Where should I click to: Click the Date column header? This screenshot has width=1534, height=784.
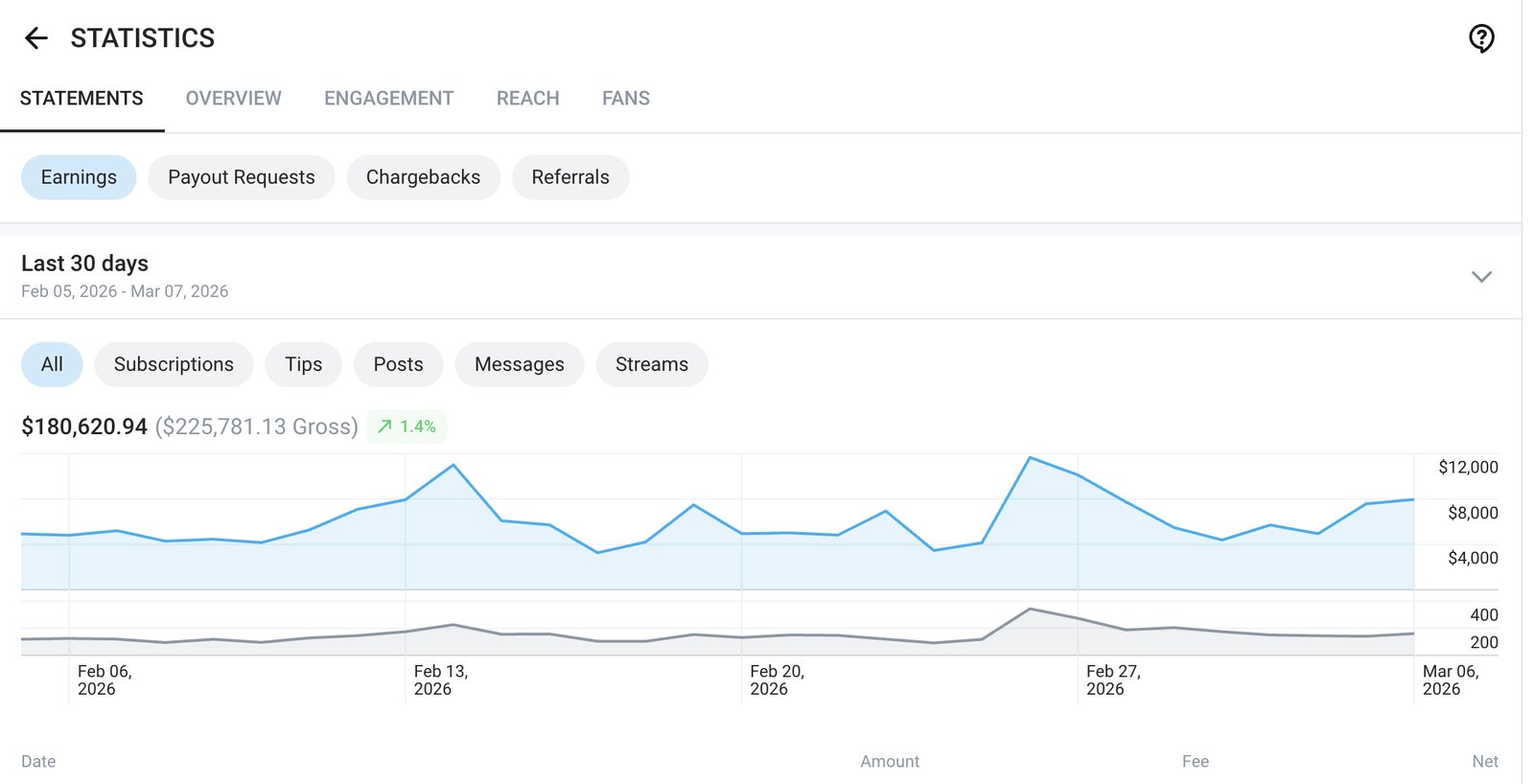click(x=38, y=761)
